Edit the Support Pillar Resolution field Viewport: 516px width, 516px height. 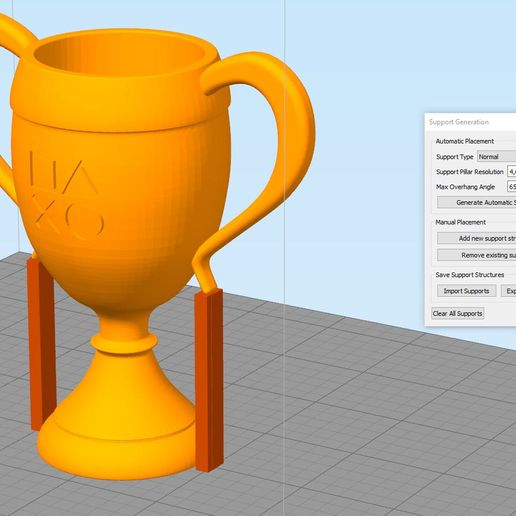point(511,171)
